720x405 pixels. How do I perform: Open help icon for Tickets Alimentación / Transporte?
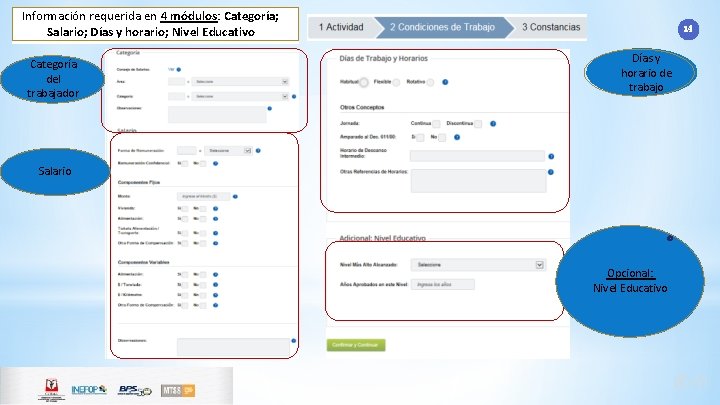tap(215, 233)
